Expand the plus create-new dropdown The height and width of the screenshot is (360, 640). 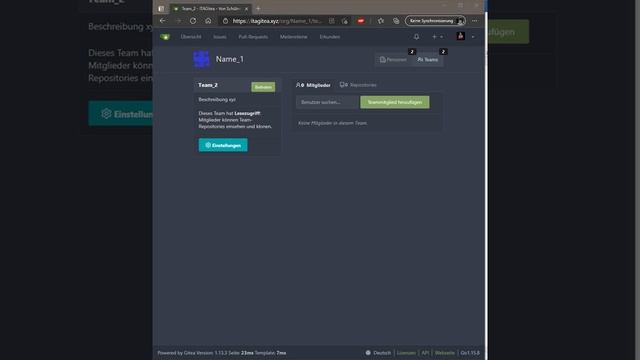point(437,37)
